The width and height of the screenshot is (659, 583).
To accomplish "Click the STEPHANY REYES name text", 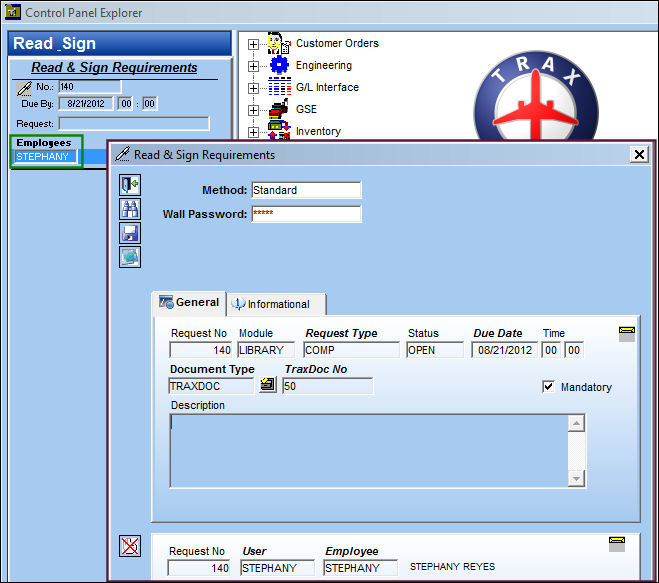I will (452, 567).
